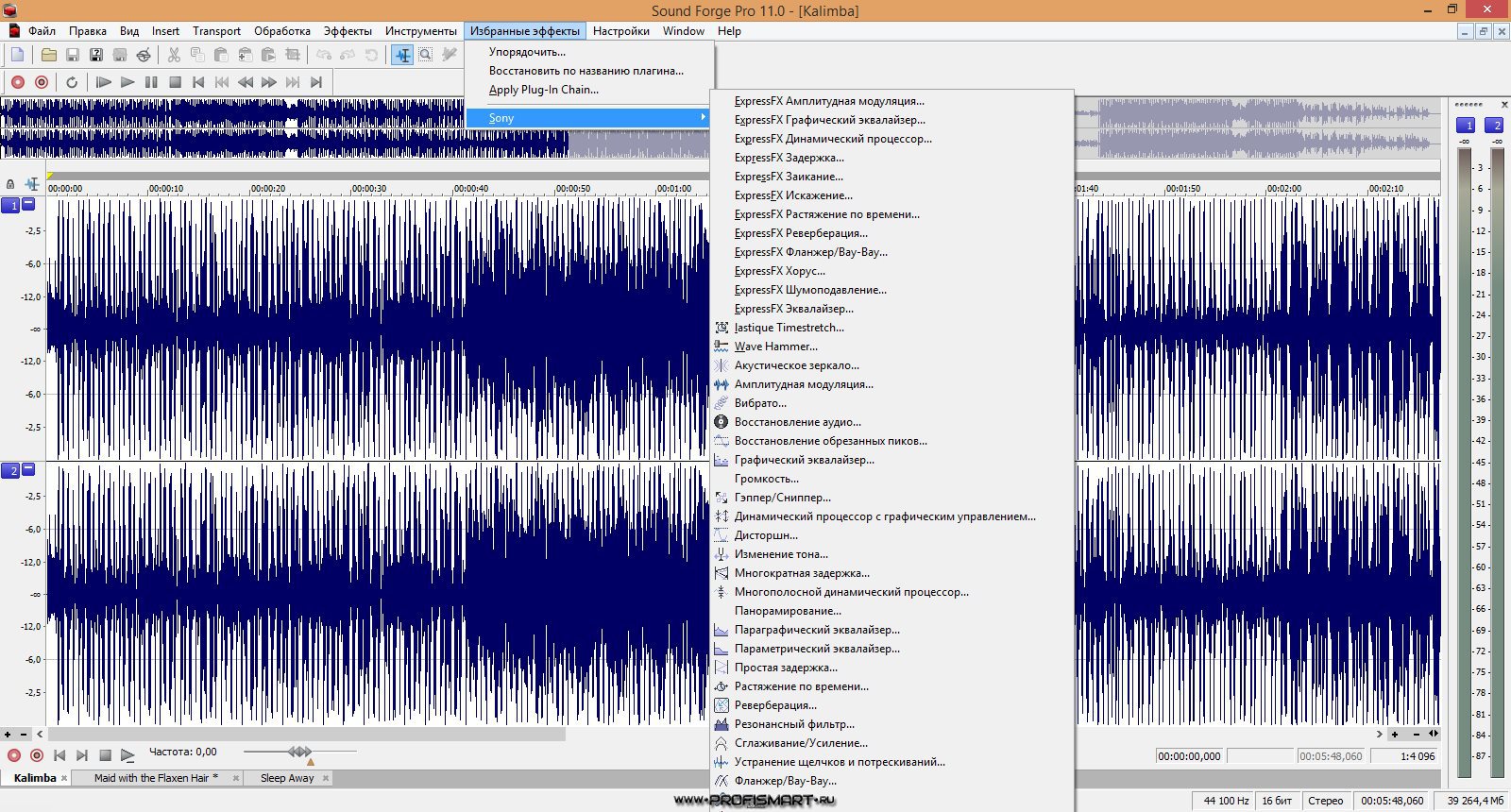This screenshot has height=812, width=1511.
Task: Select the Edit tool waveform cursor icon
Action: coord(402,55)
